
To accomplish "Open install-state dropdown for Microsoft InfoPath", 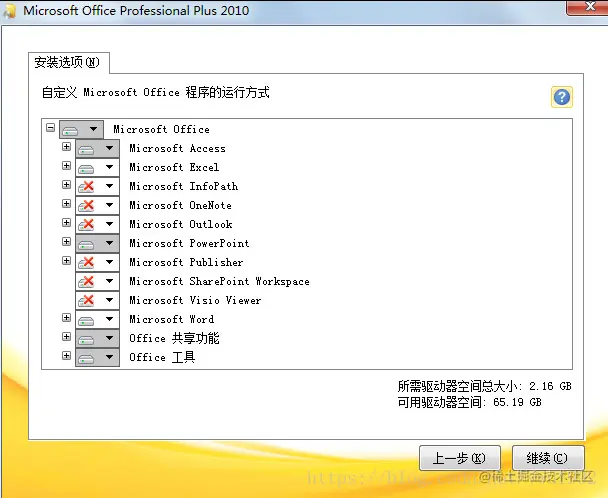I will (x=97, y=186).
